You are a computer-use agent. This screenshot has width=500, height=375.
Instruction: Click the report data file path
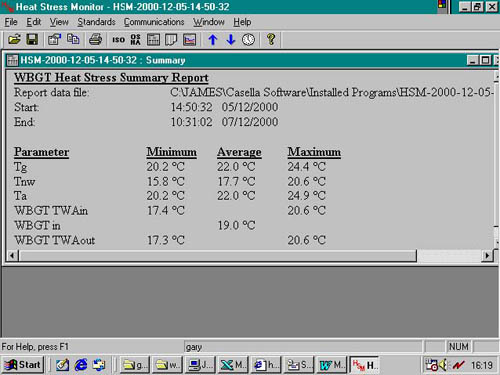[x=331, y=92]
